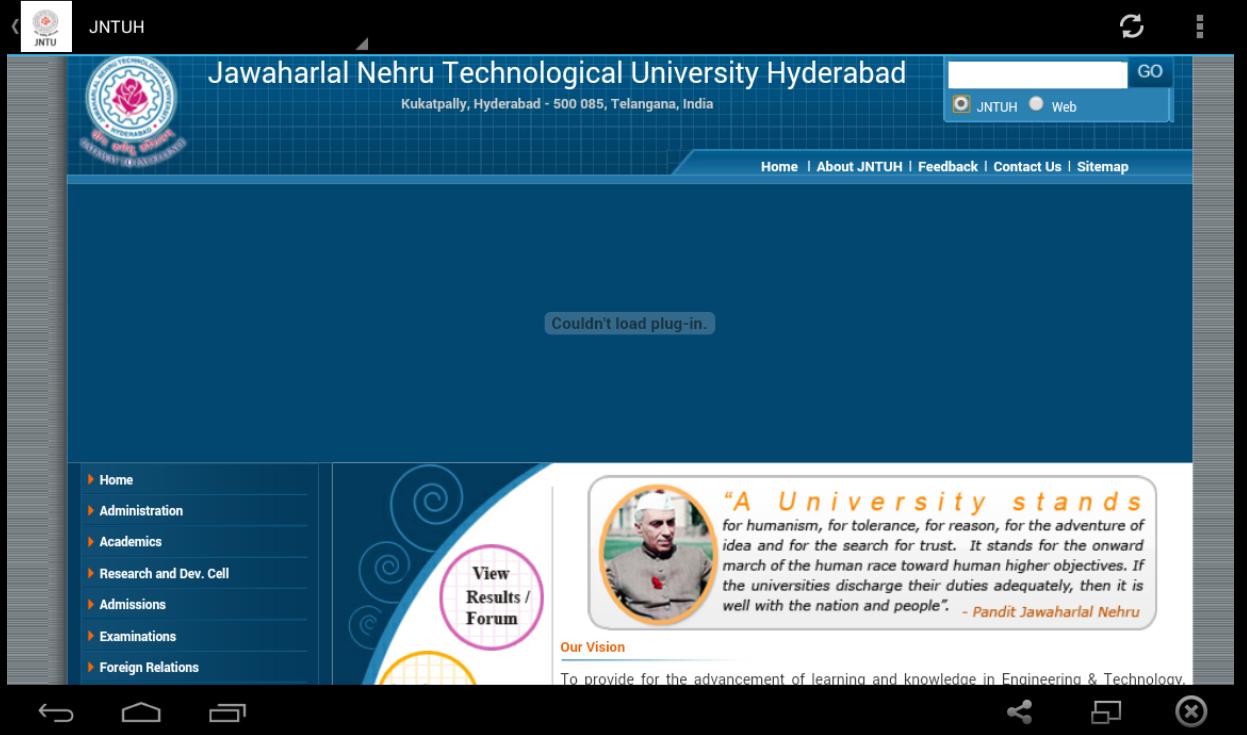
Task: Open Contact Us in top navigation
Action: point(1027,167)
